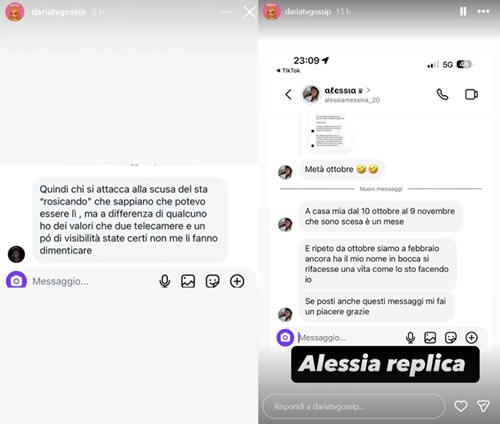Screen dimensions: 500x424
Task: Share the story via paper plane icon
Action: point(483,406)
